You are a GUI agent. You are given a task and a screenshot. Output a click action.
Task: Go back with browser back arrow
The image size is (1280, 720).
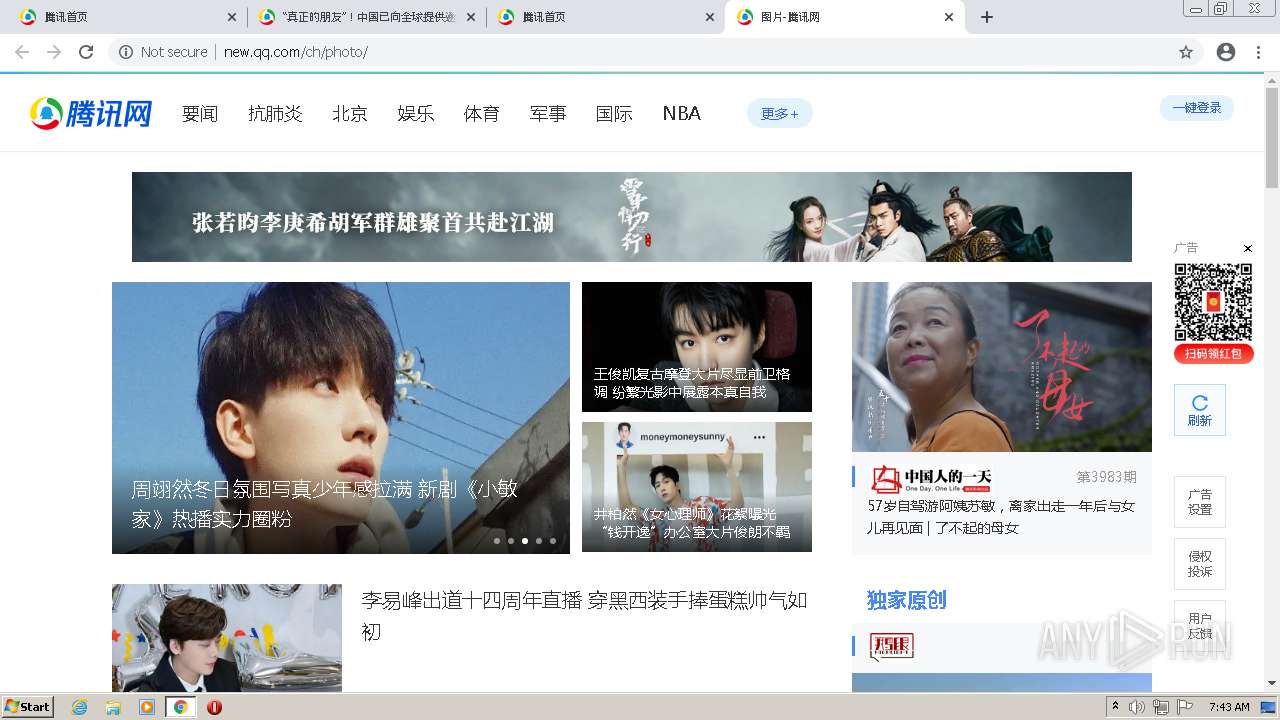point(22,52)
